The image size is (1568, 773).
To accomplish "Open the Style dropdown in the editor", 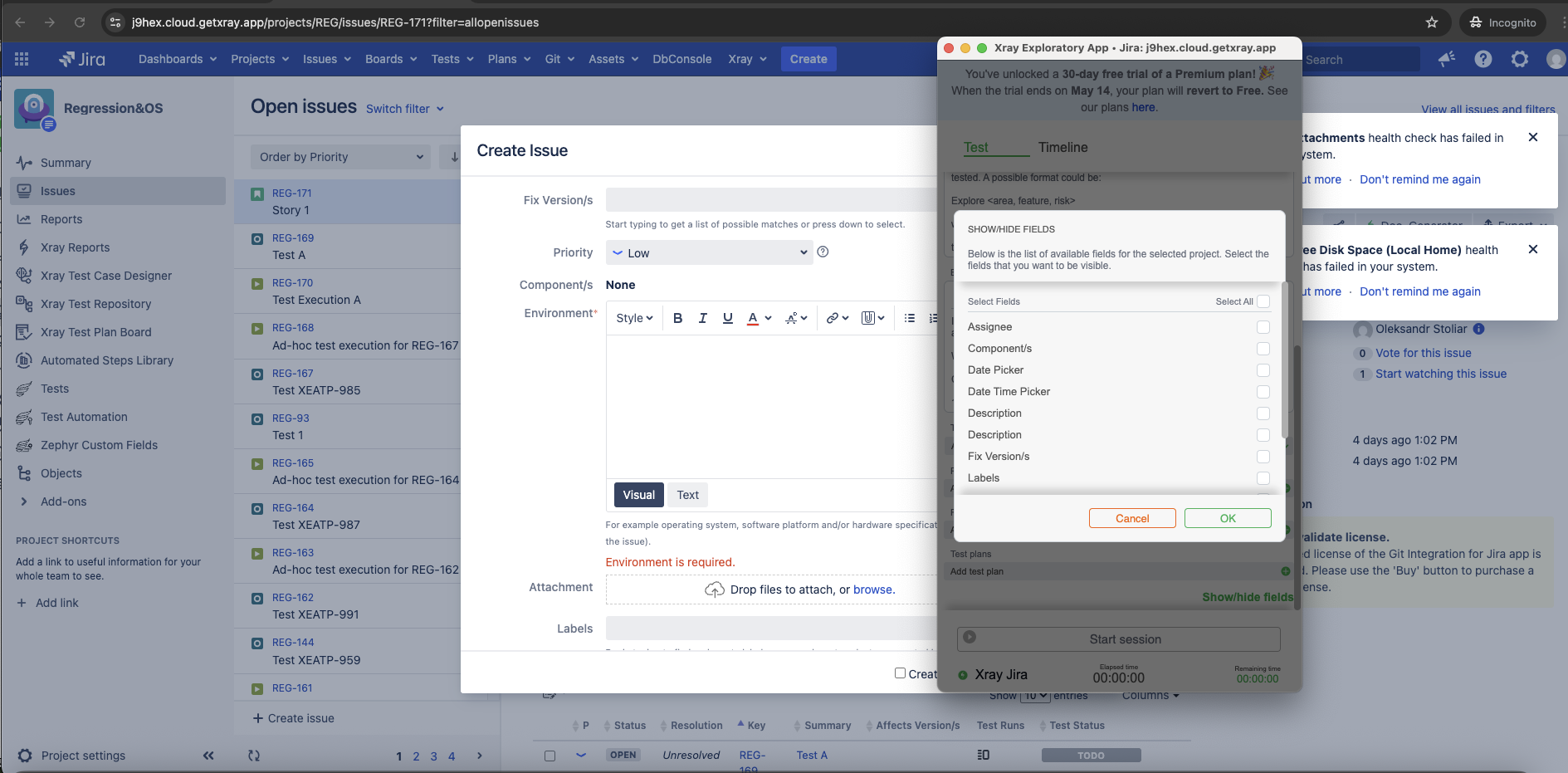I will click(x=634, y=318).
